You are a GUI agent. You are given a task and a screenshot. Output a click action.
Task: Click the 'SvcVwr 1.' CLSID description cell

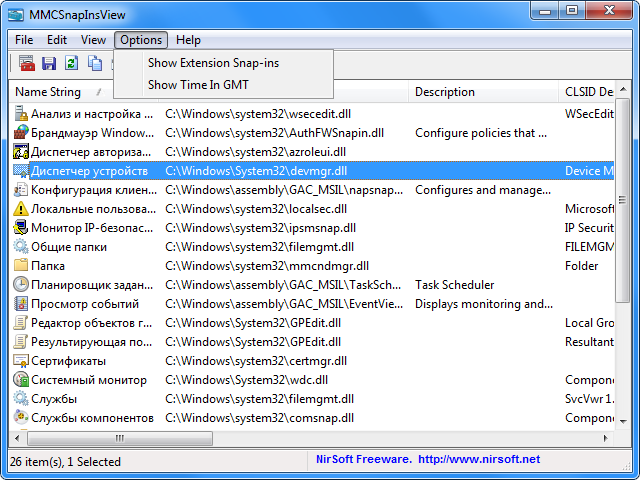(x=589, y=399)
